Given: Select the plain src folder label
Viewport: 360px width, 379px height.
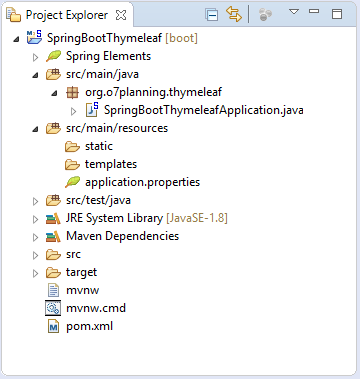Looking at the screenshot, I should (73, 255).
